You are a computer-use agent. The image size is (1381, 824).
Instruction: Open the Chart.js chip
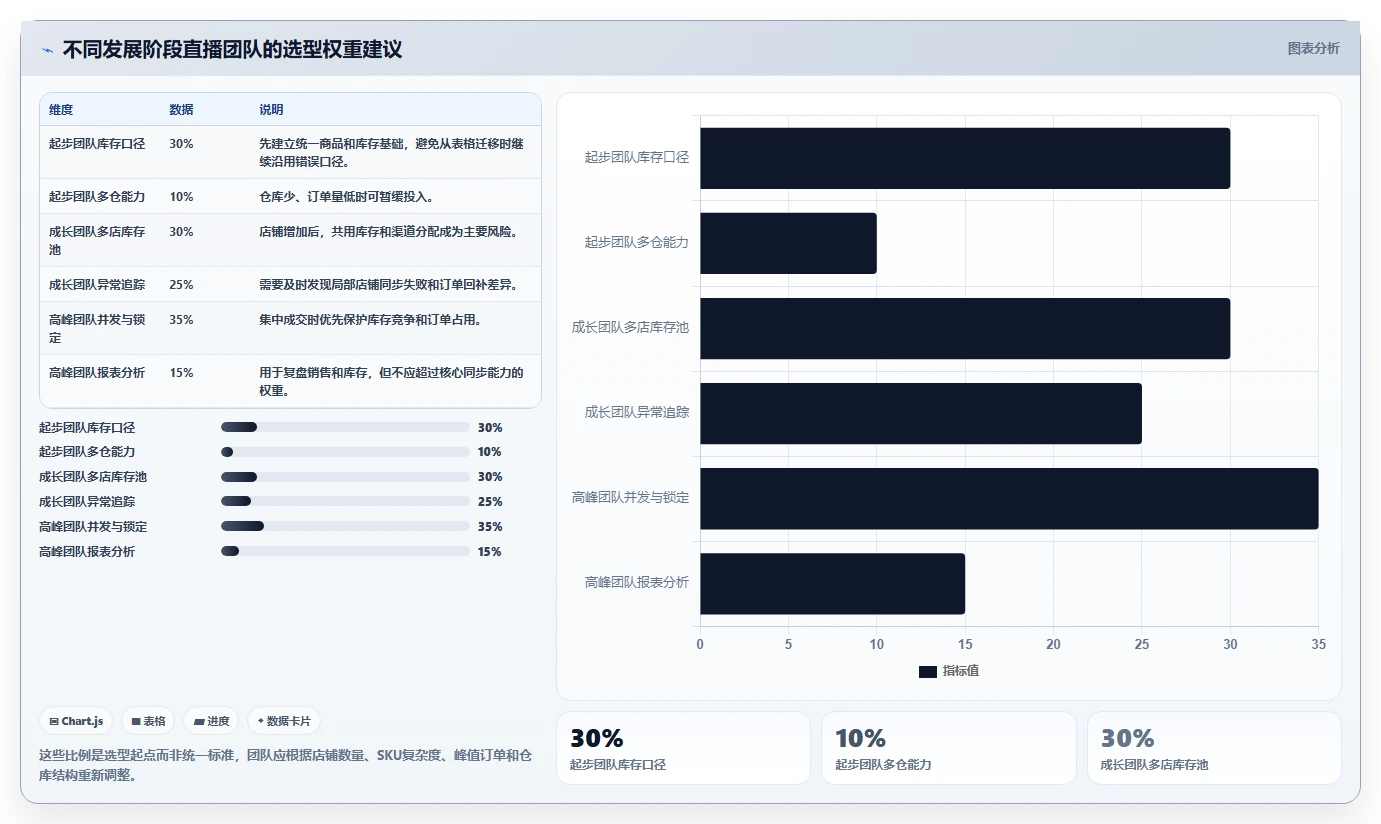pyautogui.click(x=76, y=721)
